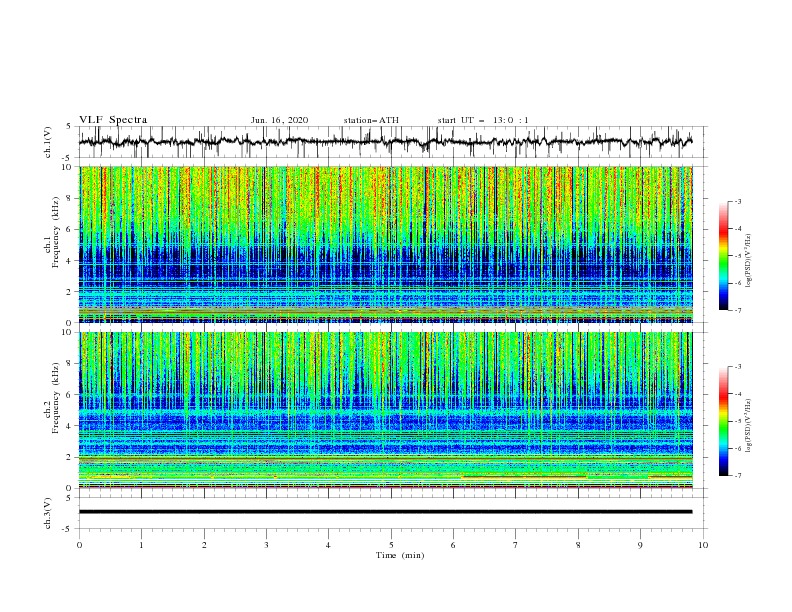Click the black ch.3 voltage trace
This screenshot has width=792, height=612.
385,512
